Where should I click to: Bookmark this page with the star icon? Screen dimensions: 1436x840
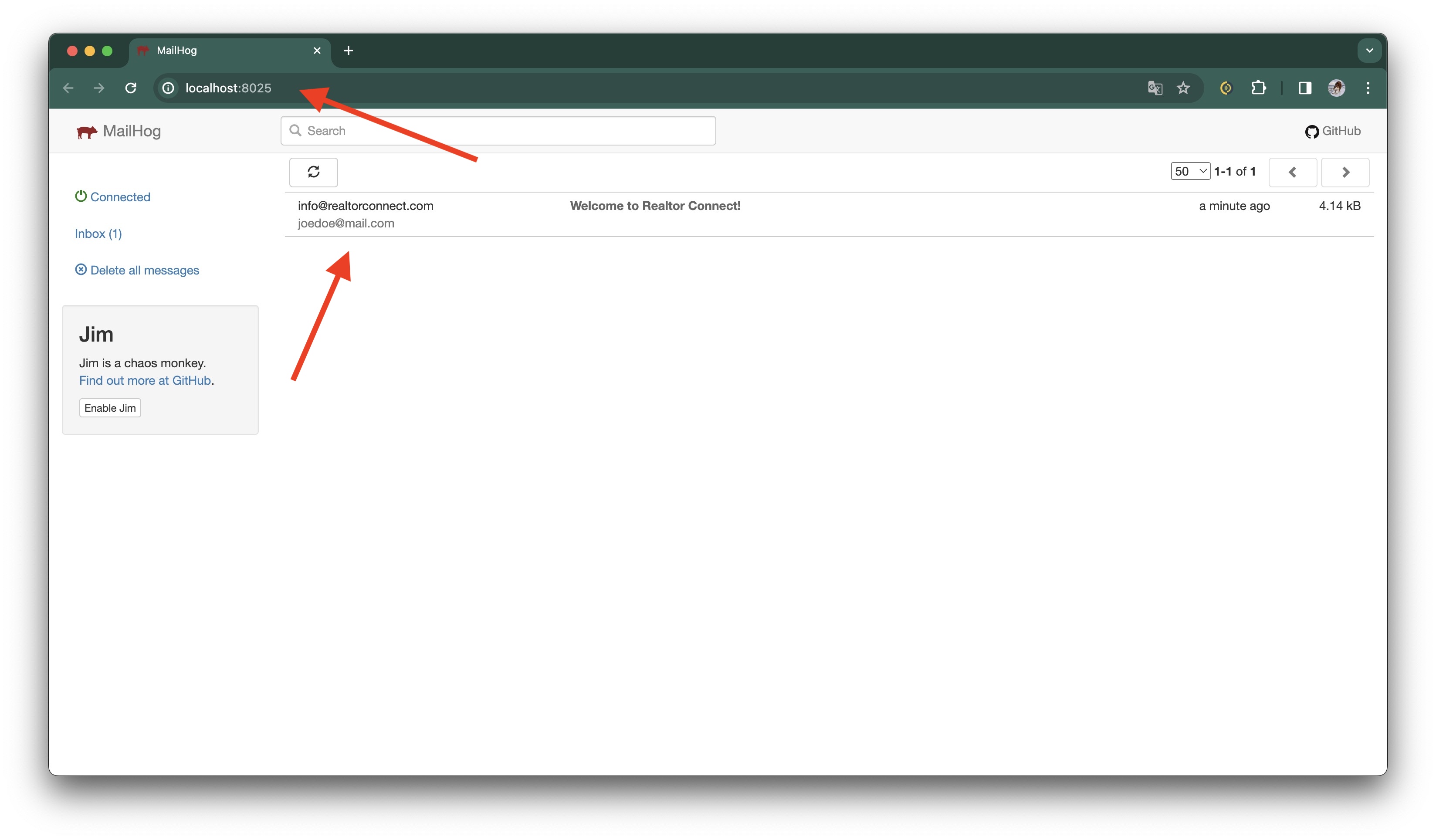pos(1184,88)
